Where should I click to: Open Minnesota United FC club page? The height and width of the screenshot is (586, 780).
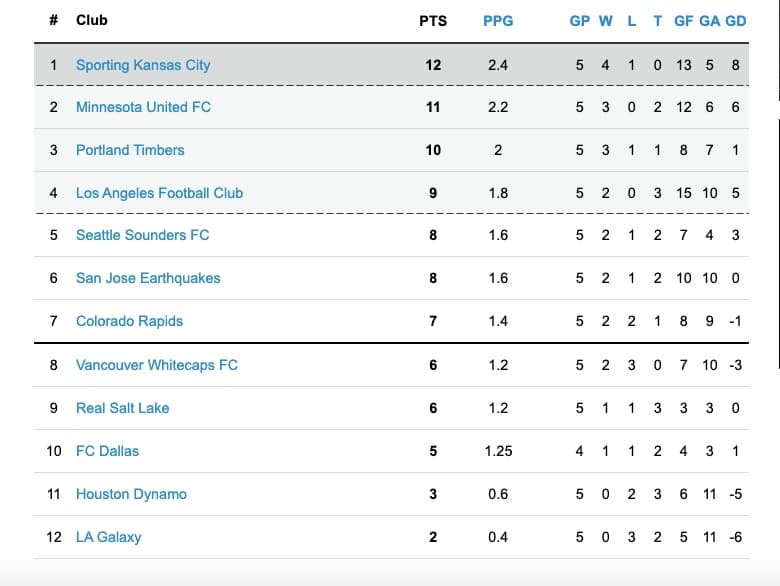click(x=143, y=107)
